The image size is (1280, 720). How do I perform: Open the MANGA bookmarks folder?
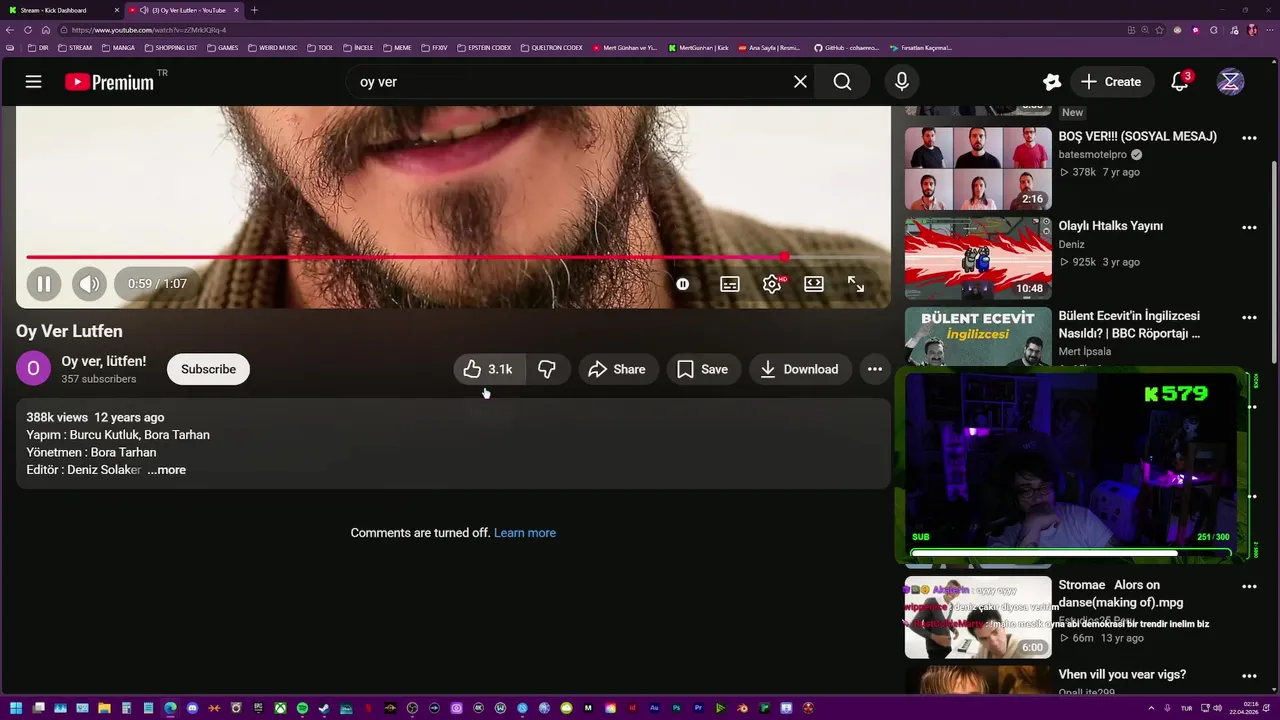pos(118,48)
